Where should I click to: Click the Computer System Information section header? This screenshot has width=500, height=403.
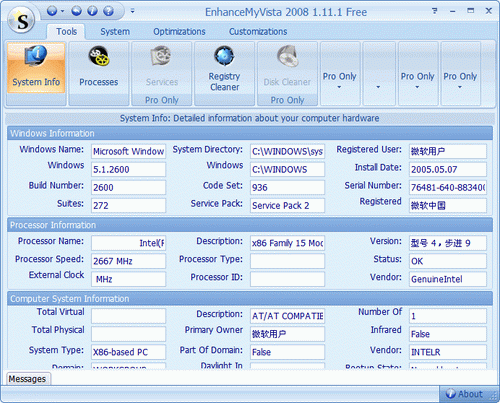pos(250,299)
